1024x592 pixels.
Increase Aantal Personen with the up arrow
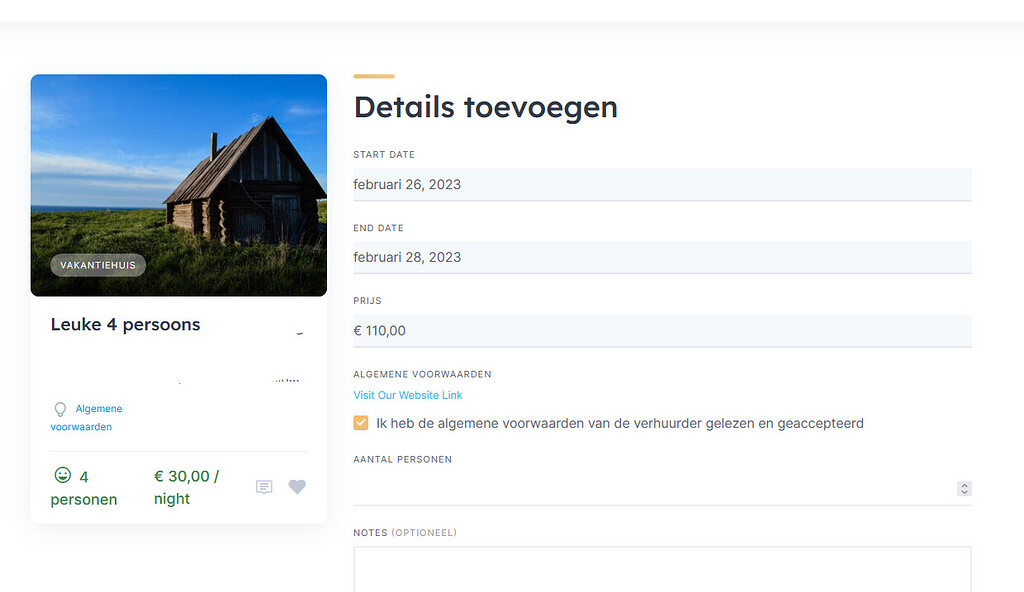tap(964, 485)
